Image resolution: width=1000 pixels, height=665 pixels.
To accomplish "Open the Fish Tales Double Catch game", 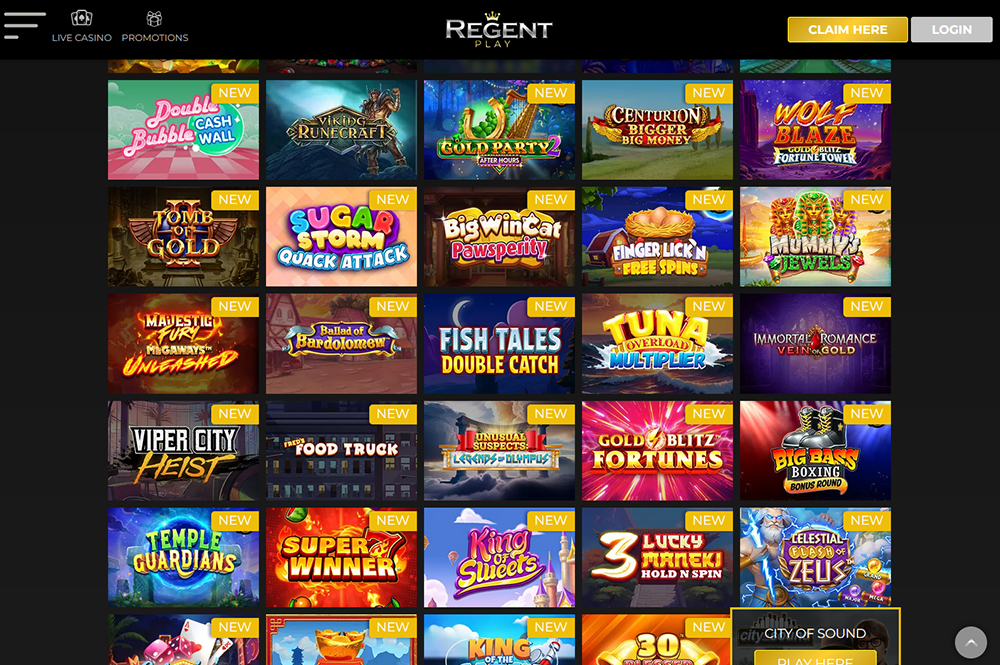I will [499, 344].
